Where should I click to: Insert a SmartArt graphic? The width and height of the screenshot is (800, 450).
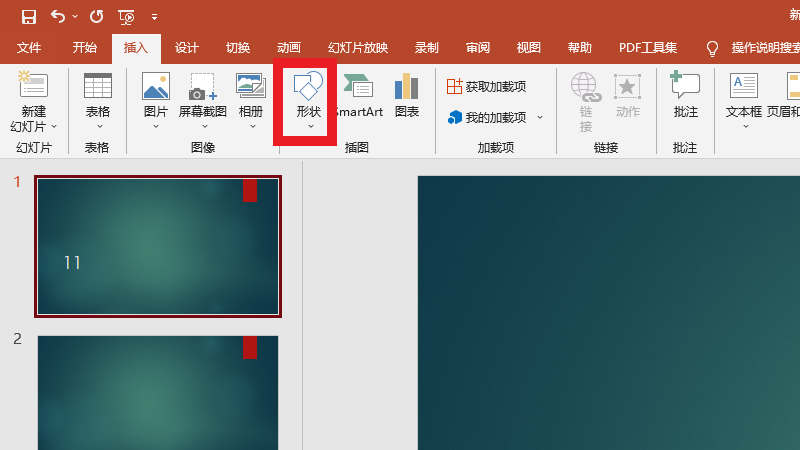(x=358, y=95)
